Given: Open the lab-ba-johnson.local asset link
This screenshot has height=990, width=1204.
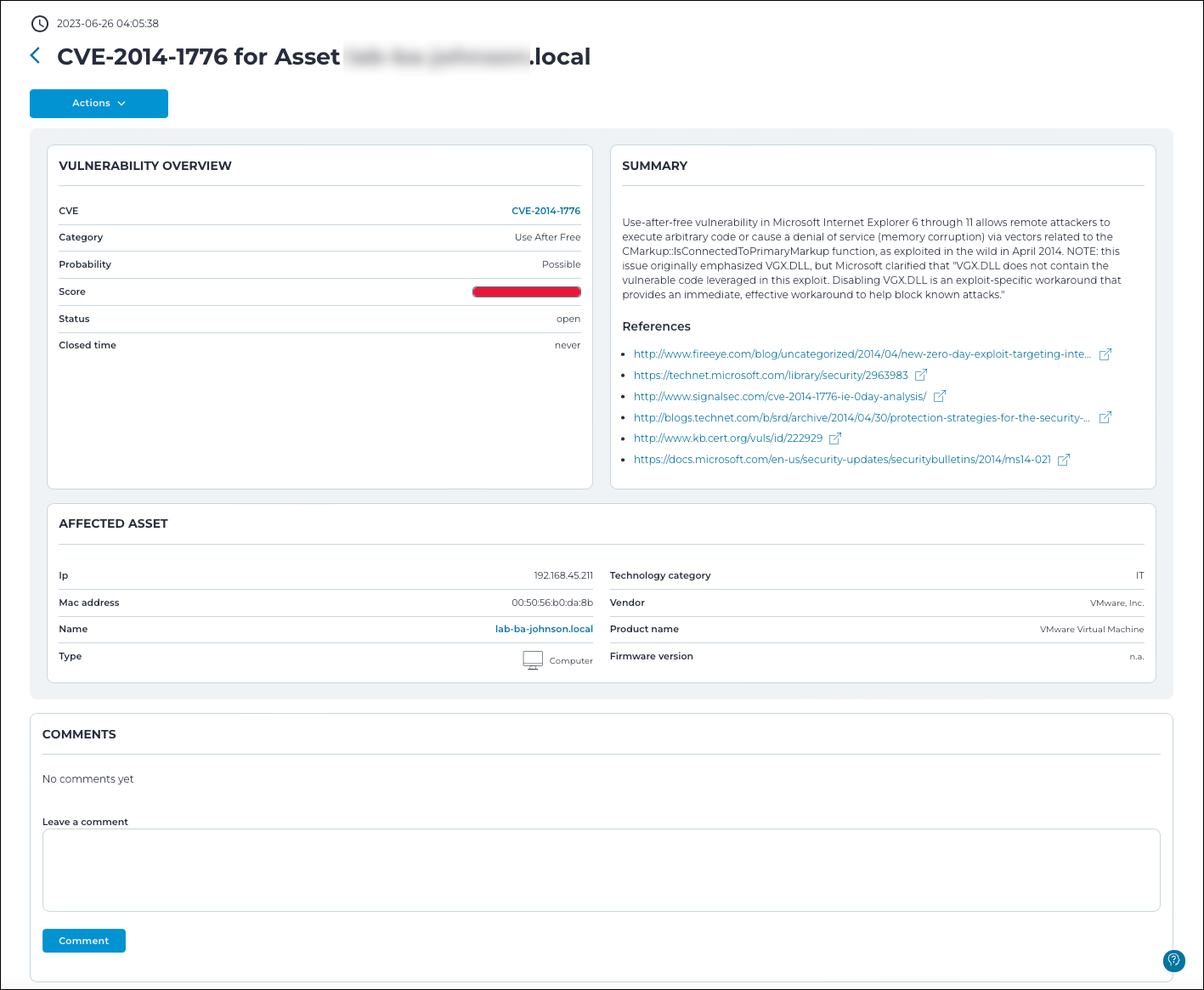Looking at the screenshot, I should click(544, 629).
